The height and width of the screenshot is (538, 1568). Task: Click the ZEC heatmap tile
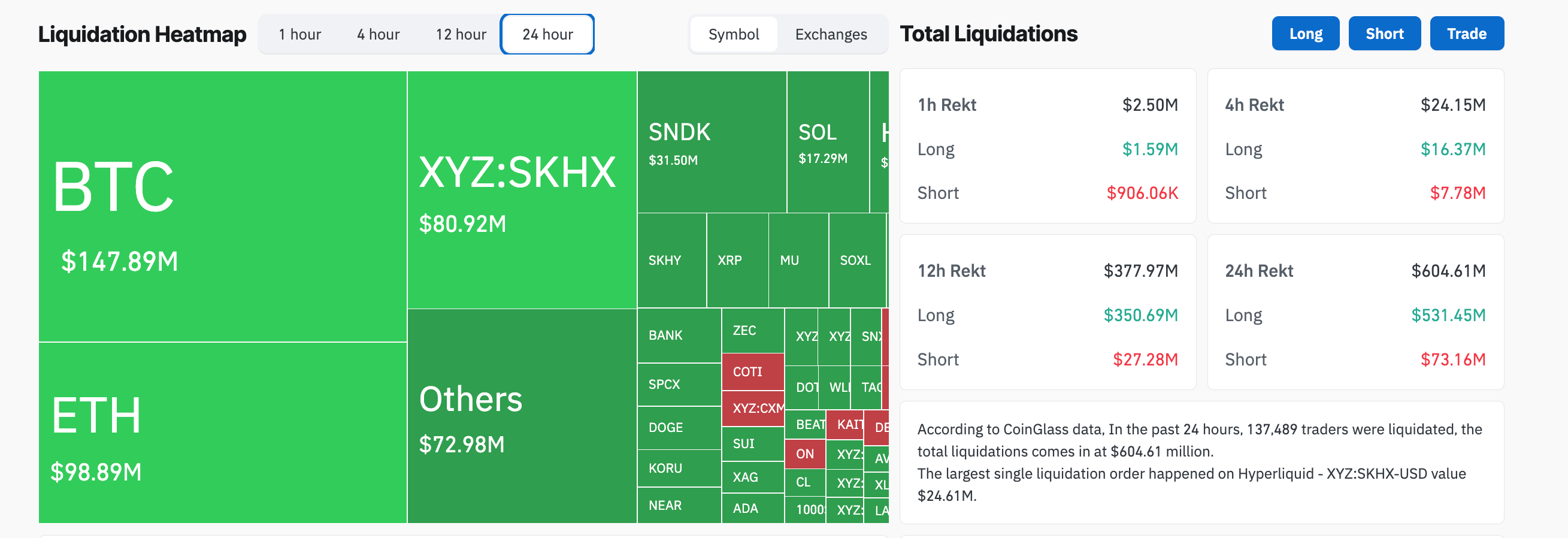pos(753,331)
